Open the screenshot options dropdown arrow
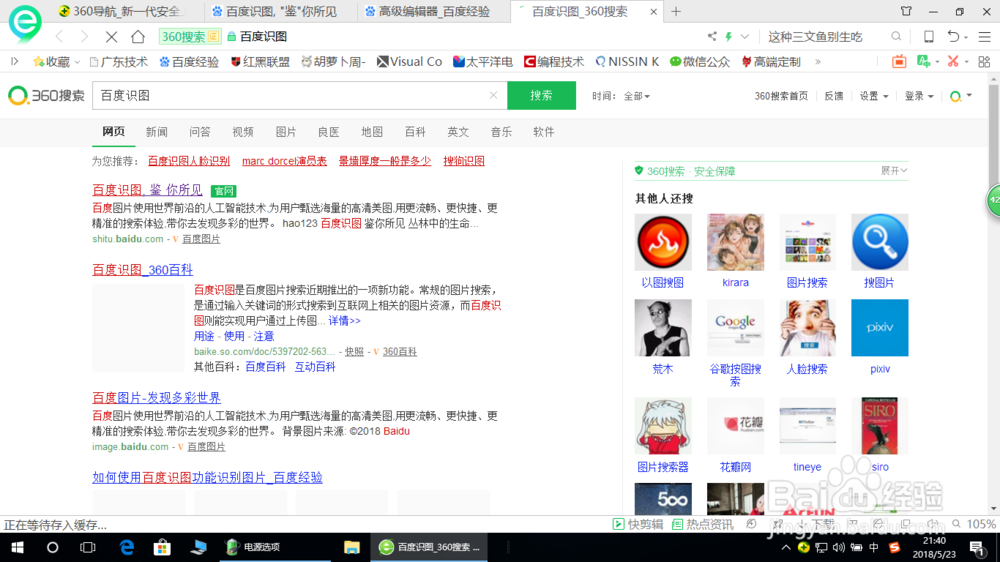 [966, 62]
